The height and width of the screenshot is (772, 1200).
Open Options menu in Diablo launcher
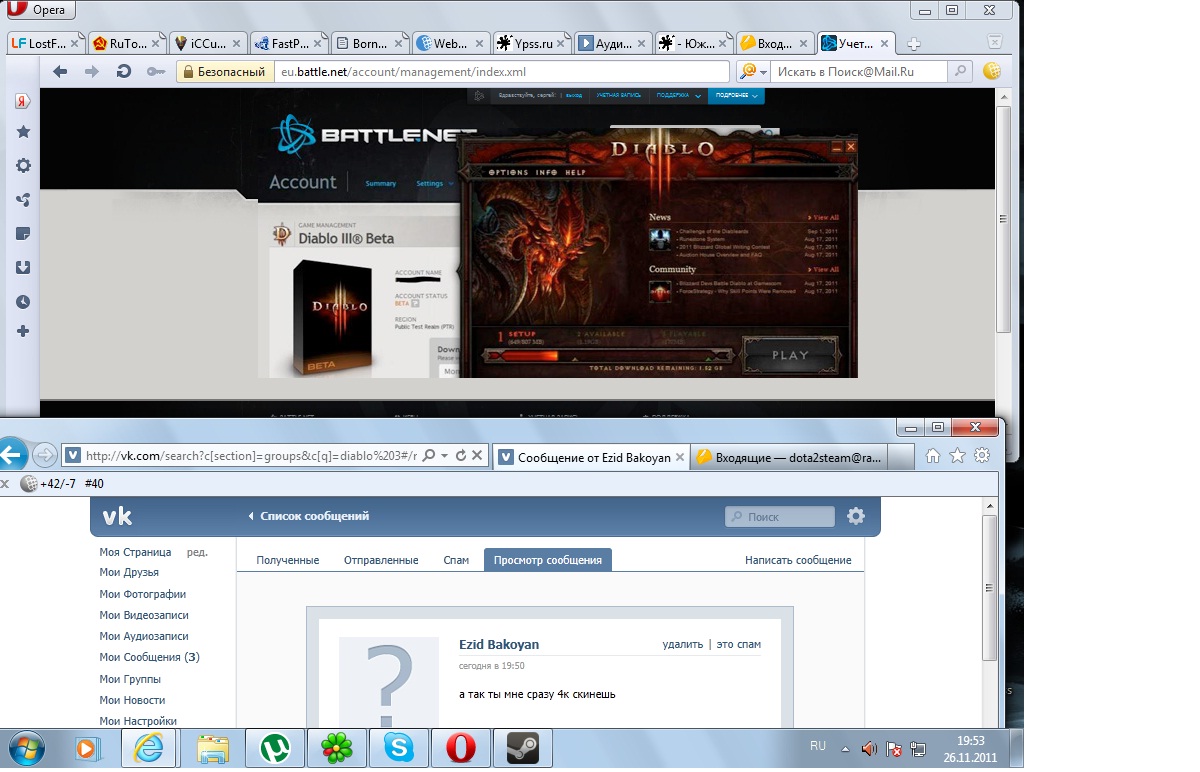(508, 173)
